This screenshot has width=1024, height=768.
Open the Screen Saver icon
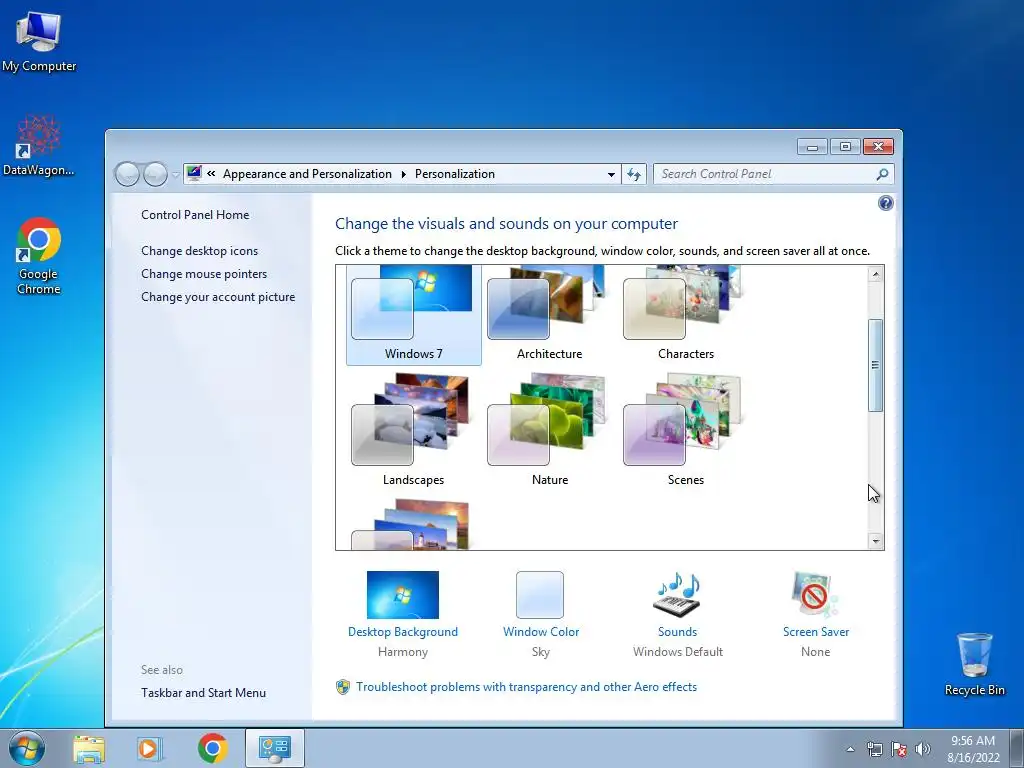(815, 594)
